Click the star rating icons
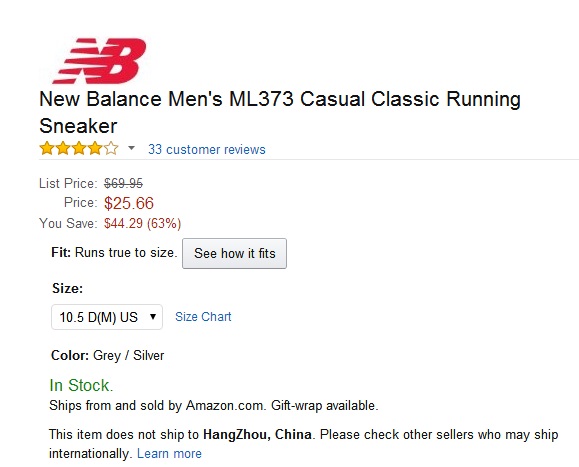The width and height of the screenshot is (579, 467). [79, 148]
